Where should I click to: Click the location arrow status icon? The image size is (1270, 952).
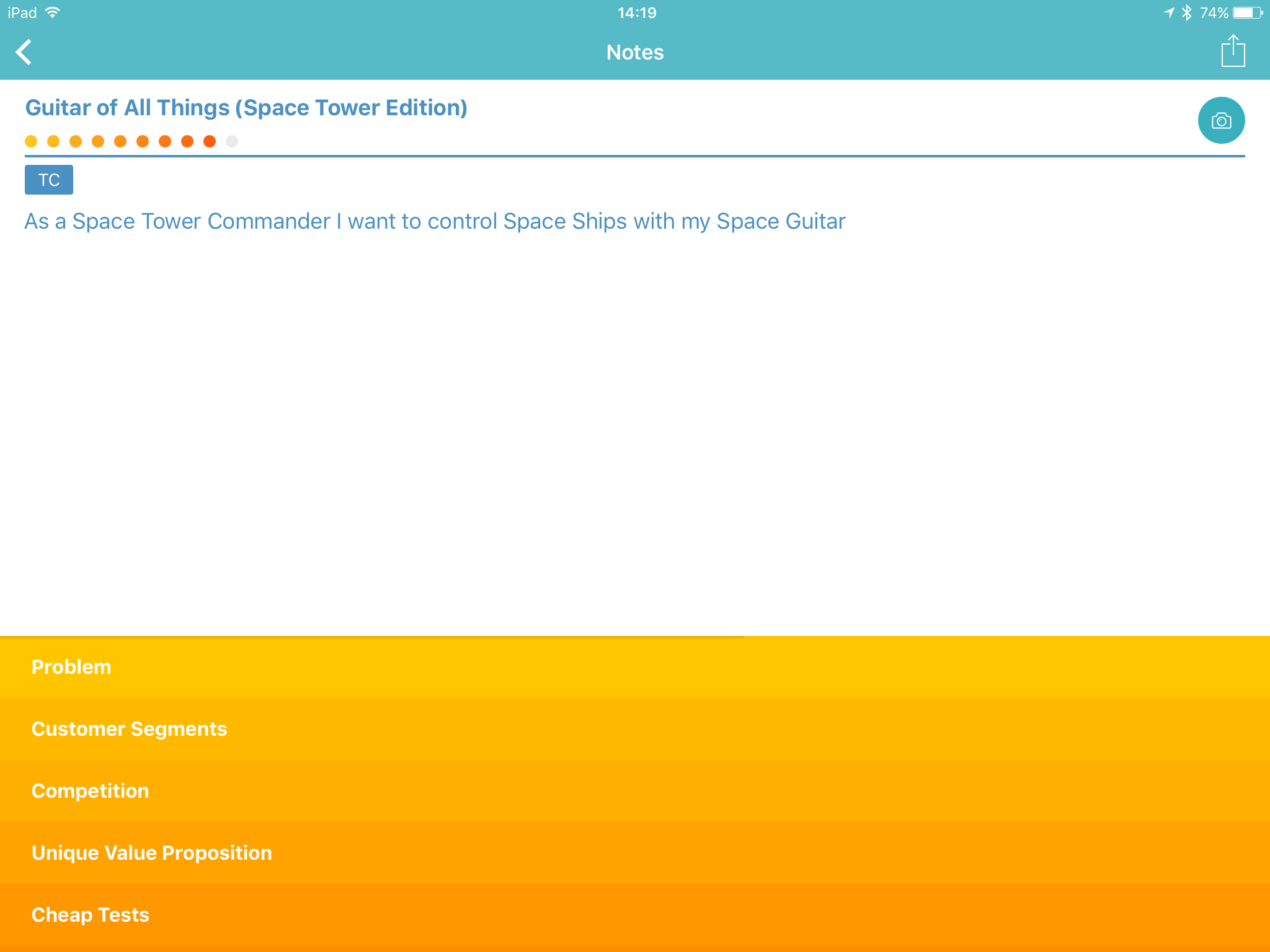[x=1169, y=12]
